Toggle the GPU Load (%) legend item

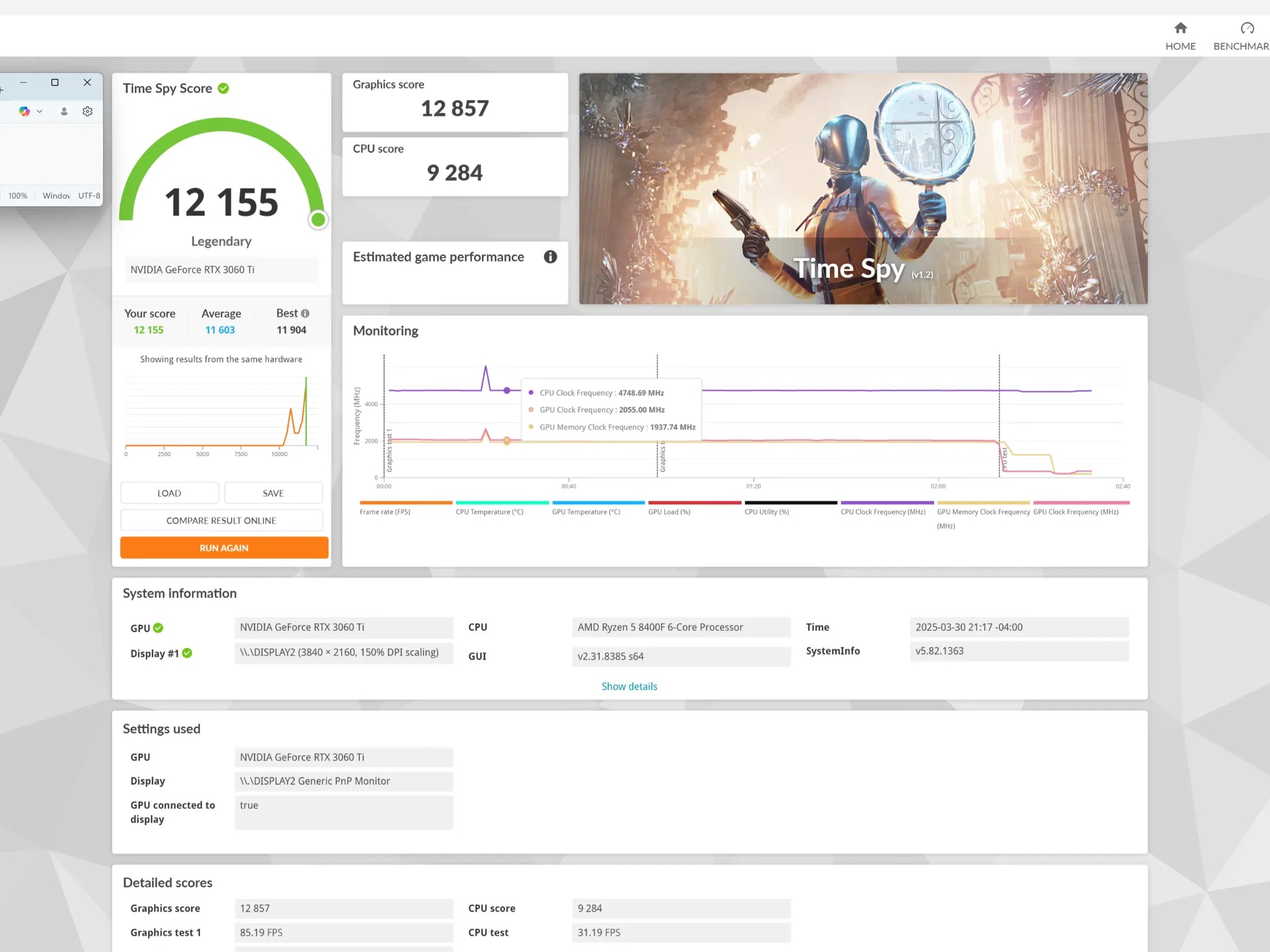click(x=694, y=508)
